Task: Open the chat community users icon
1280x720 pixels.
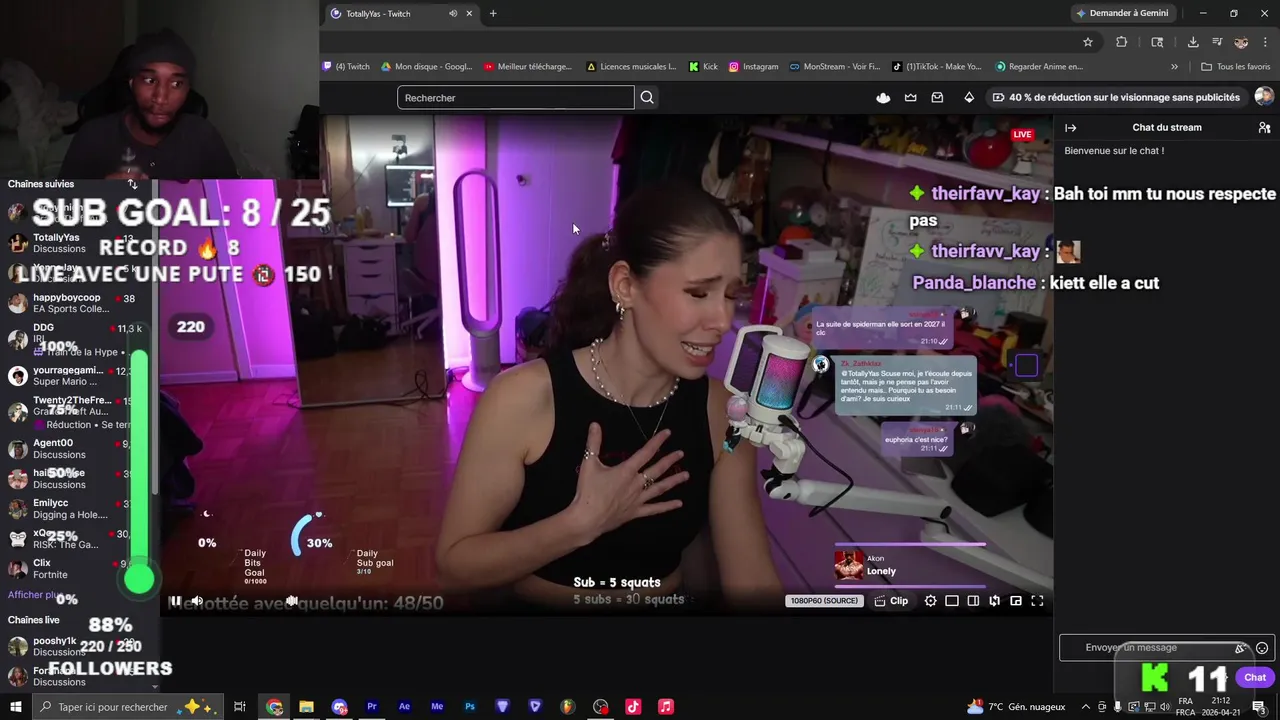Action: (x=1264, y=128)
